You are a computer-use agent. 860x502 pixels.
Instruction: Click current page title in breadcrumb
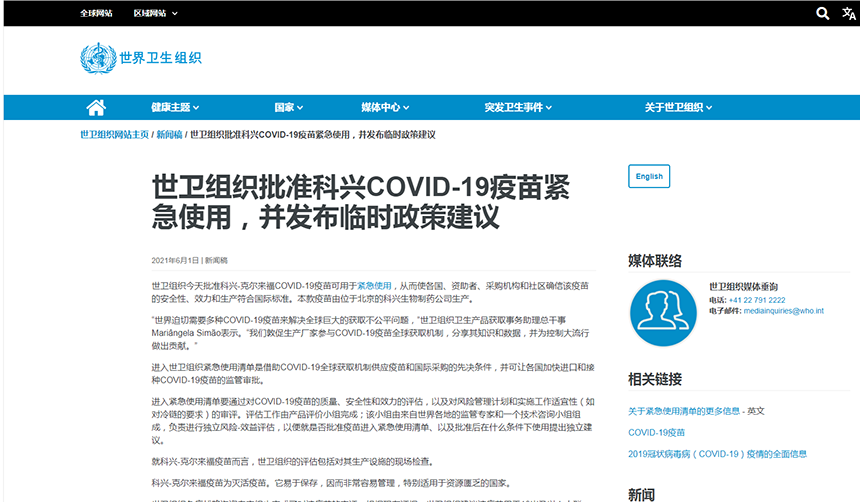tap(313, 134)
